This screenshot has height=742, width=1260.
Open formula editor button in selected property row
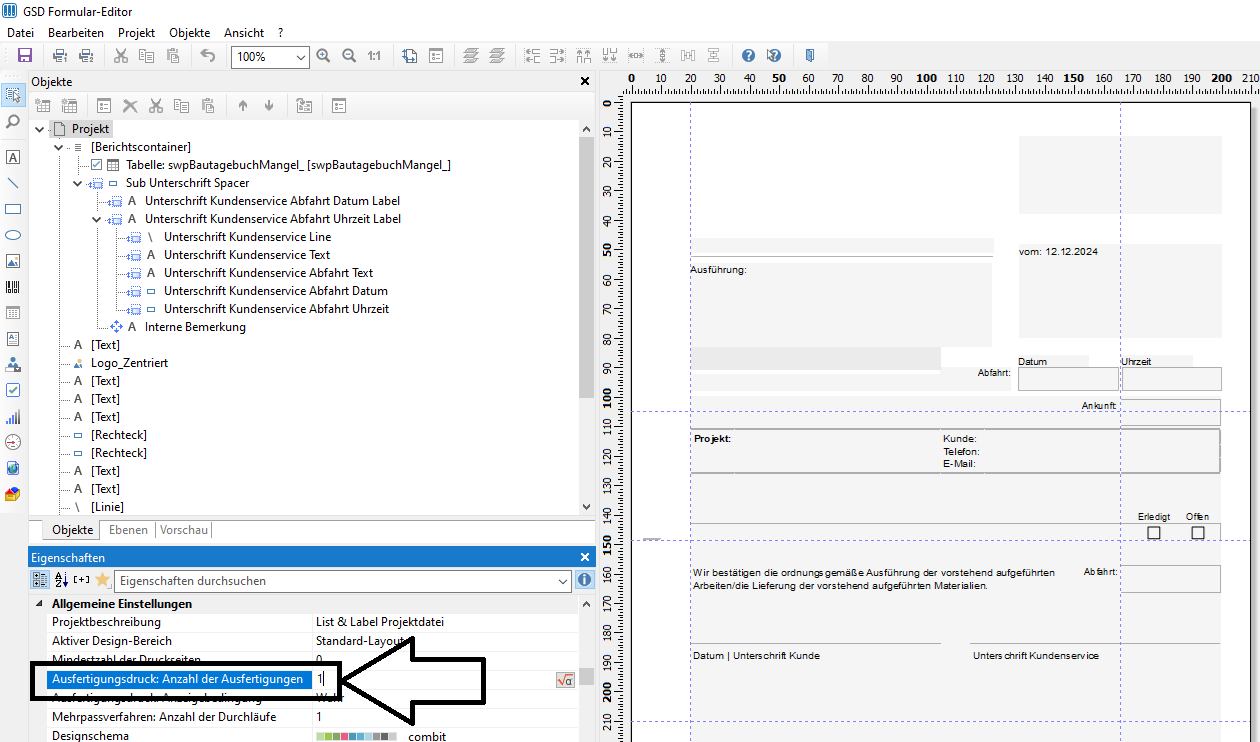(x=565, y=680)
